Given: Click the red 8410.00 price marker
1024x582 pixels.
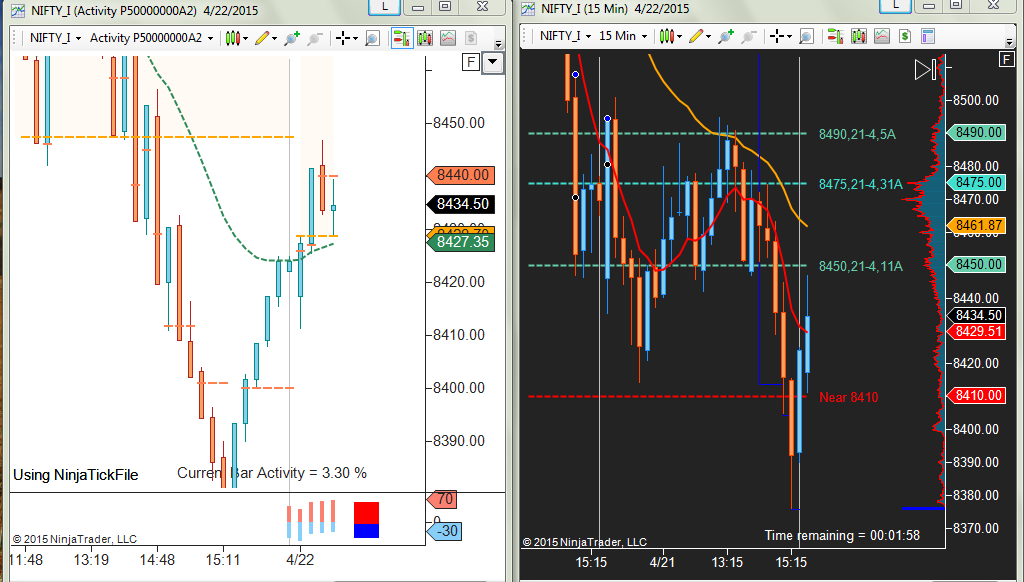Looking at the screenshot, I should pyautogui.click(x=976, y=395).
